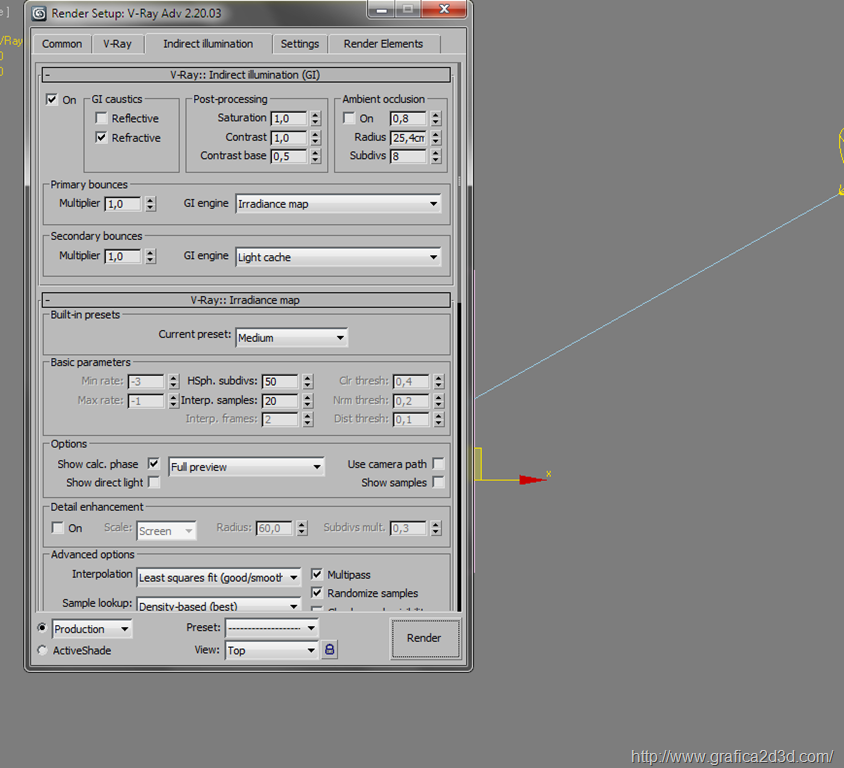The image size is (844, 768).
Task: Click the lock view icon next to Top
Action: [x=329, y=650]
